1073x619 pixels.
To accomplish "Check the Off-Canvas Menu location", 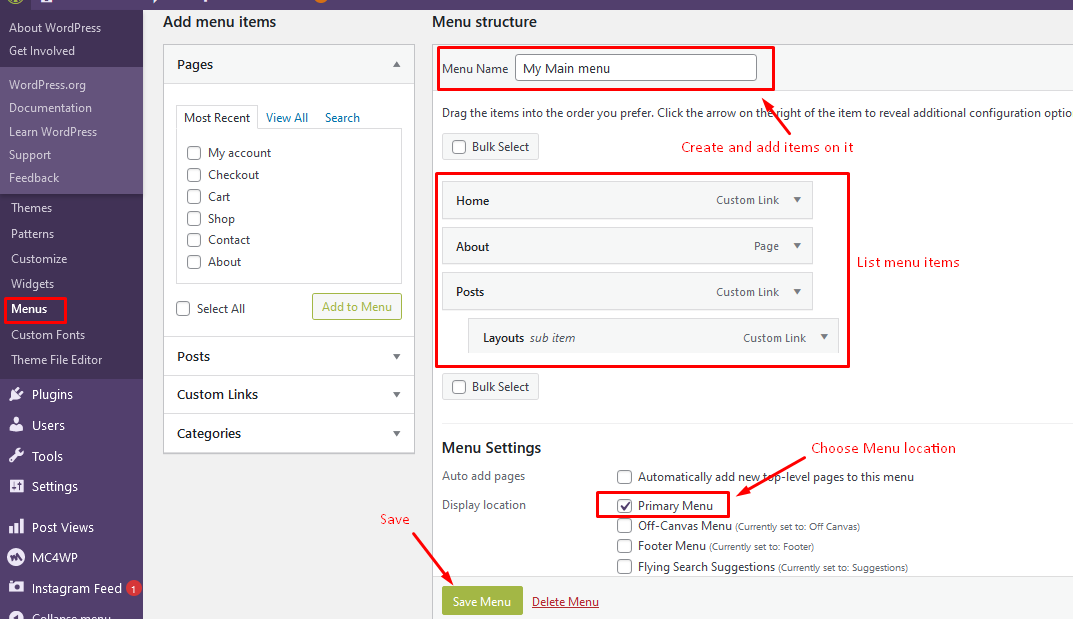I will 624,526.
